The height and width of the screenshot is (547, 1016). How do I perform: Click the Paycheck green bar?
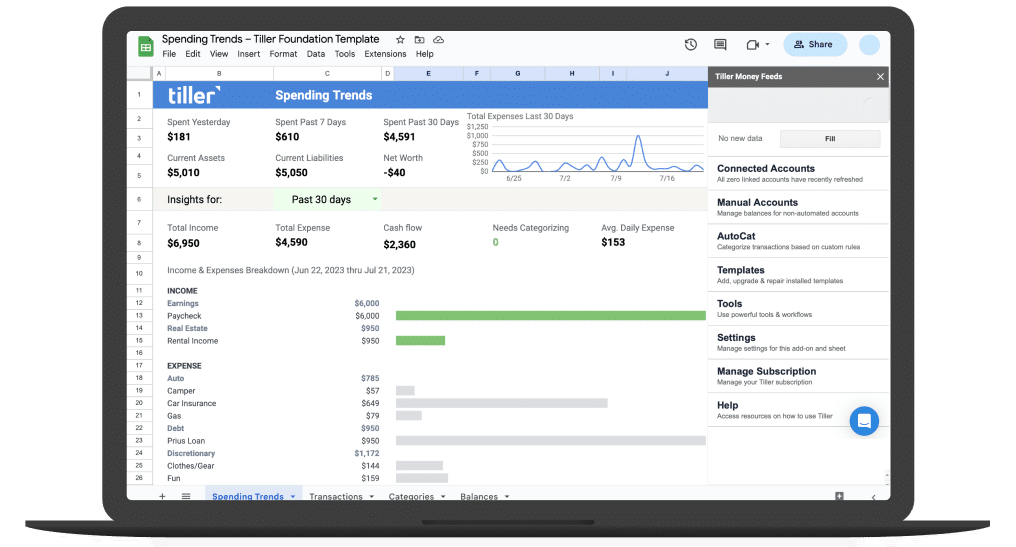pyautogui.click(x=551, y=316)
